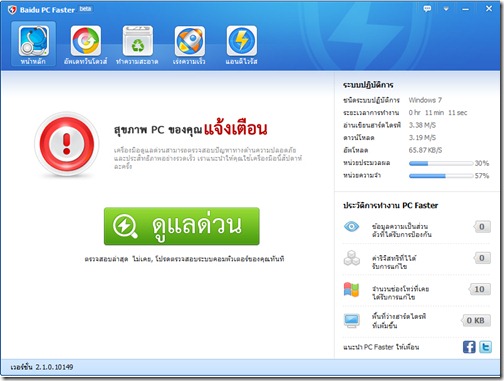Close the Baidu PC Faster window
The width and height of the screenshot is (504, 381).
click(489, 9)
